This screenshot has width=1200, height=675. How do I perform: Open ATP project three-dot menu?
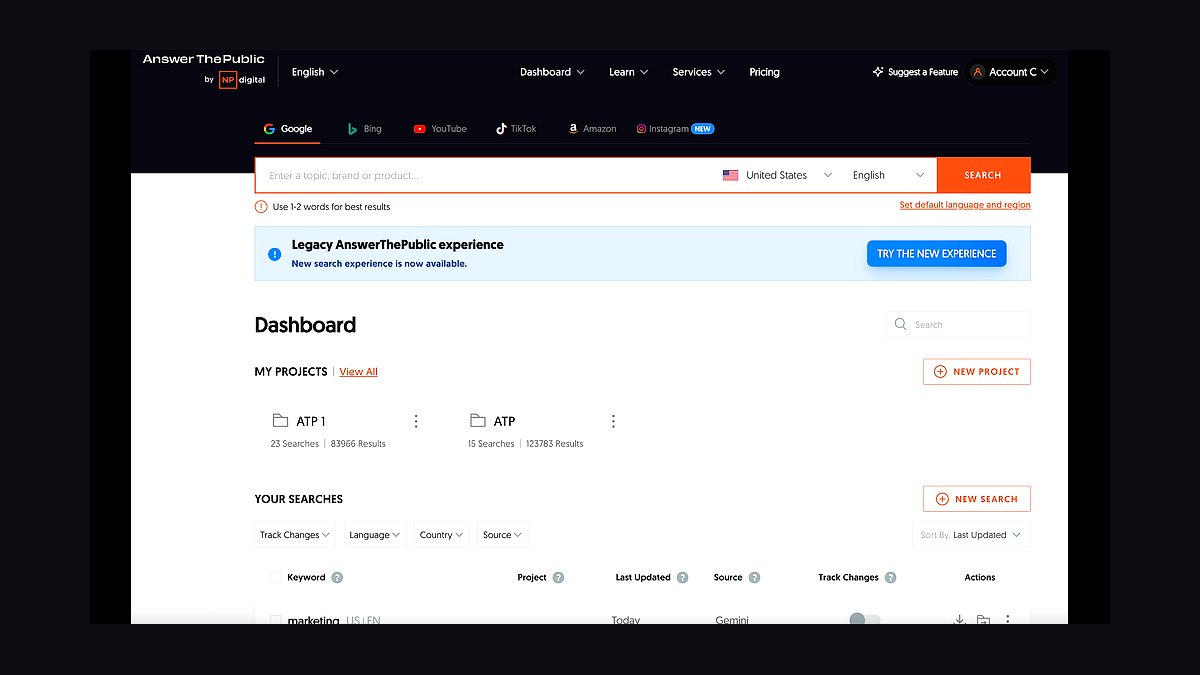pyautogui.click(x=613, y=421)
